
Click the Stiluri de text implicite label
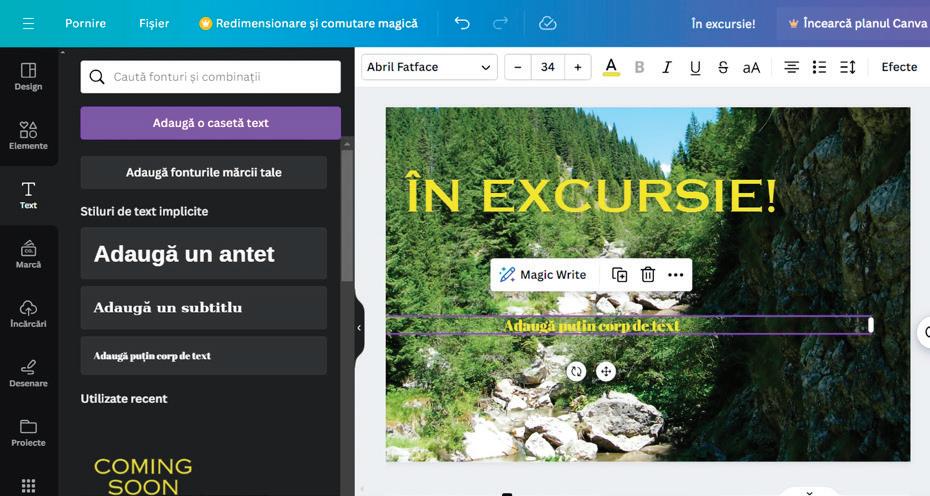[144, 211]
